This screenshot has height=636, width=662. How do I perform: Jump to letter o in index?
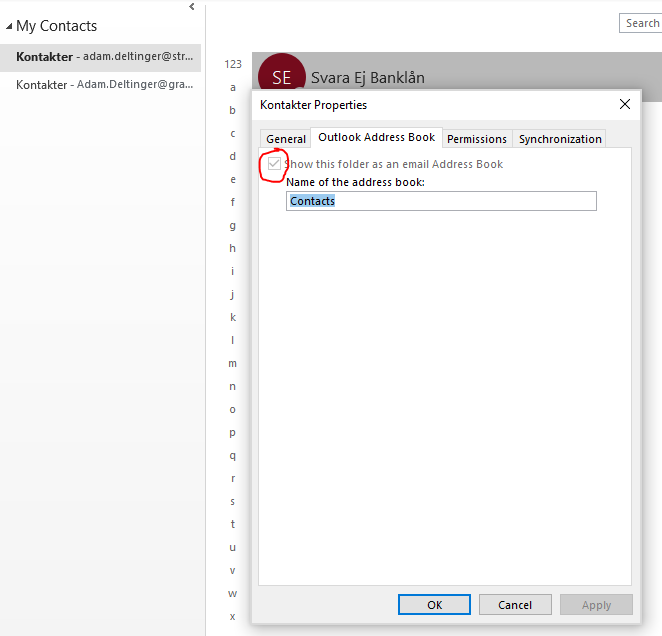click(233, 410)
